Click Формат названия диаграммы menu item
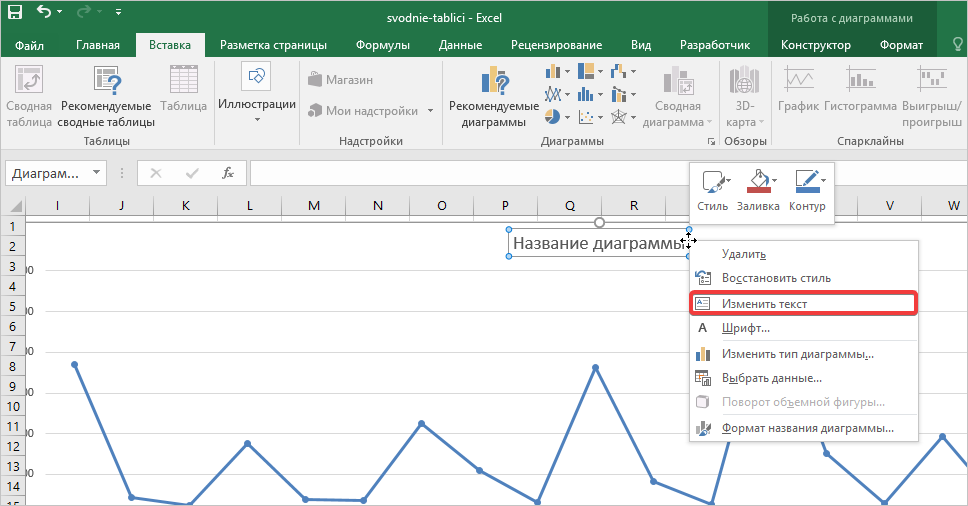This screenshot has height=506, width=968. coord(807,428)
